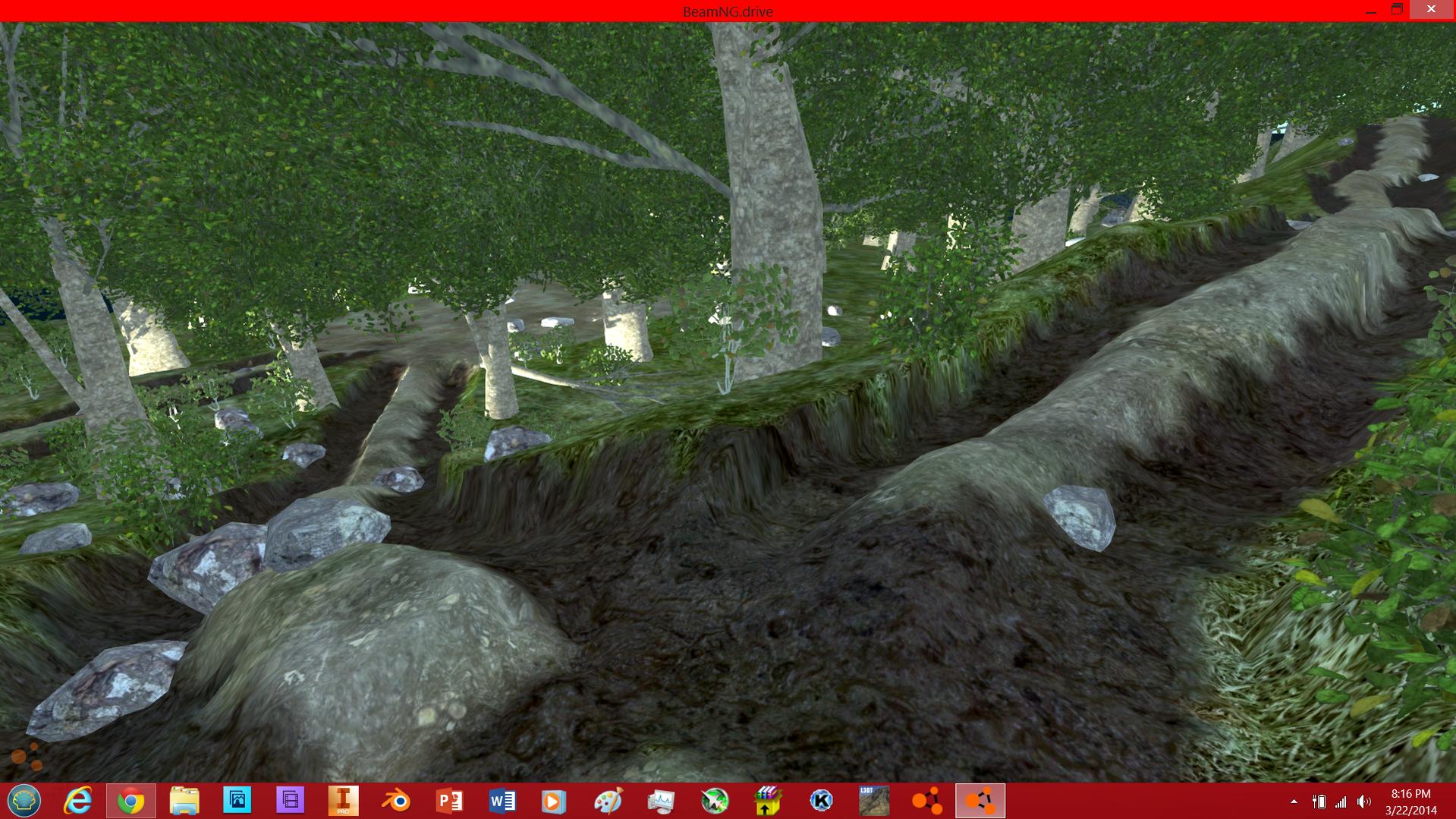Click the non-highlighted orange BeamNG taskbar icon
The height and width of the screenshot is (819, 1456).
click(927, 801)
